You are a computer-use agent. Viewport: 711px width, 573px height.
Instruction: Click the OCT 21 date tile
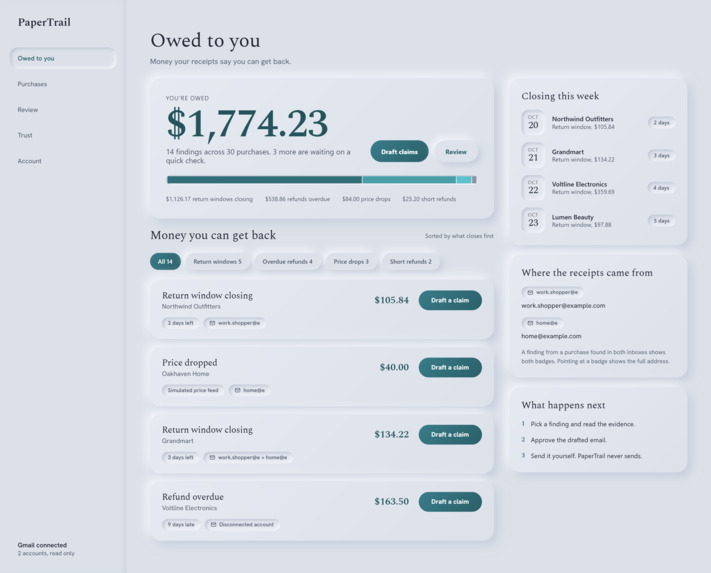click(x=533, y=155)
